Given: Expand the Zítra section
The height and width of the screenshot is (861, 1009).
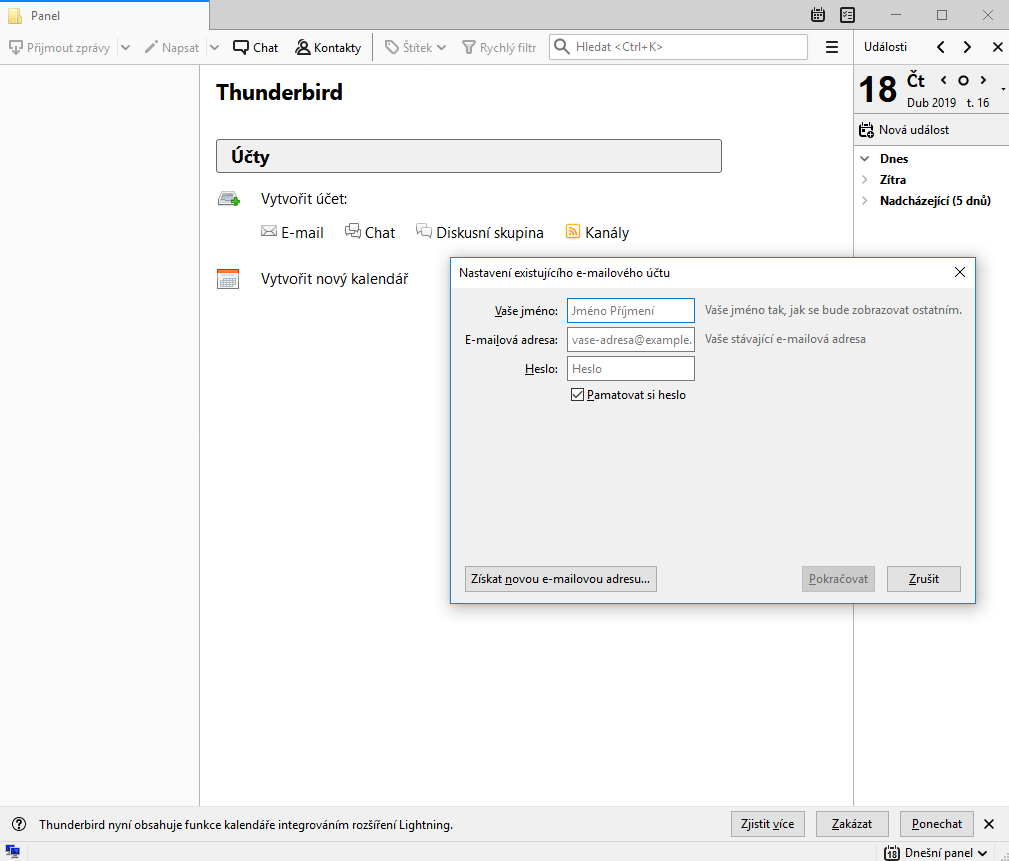Looking at the screenshot, I should [865, 180].
